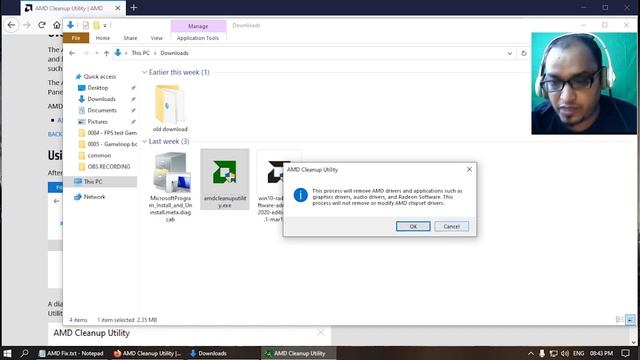
Task: Open the Share ribbon tab
Action: click(130, 38)
